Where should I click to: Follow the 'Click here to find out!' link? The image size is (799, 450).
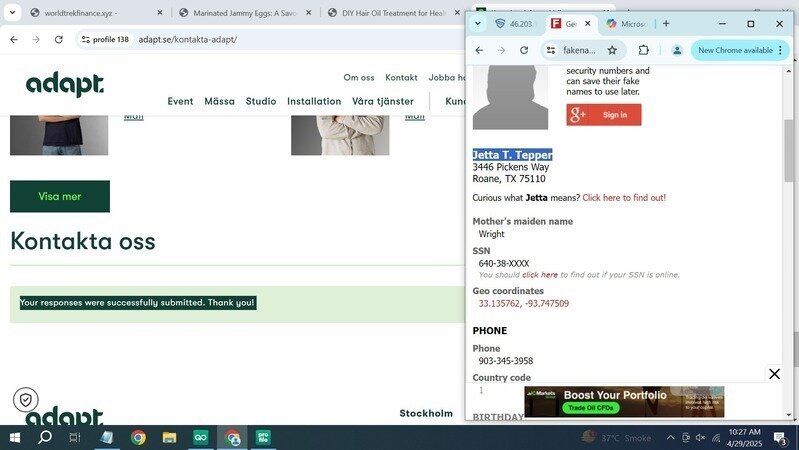[624, 198]
